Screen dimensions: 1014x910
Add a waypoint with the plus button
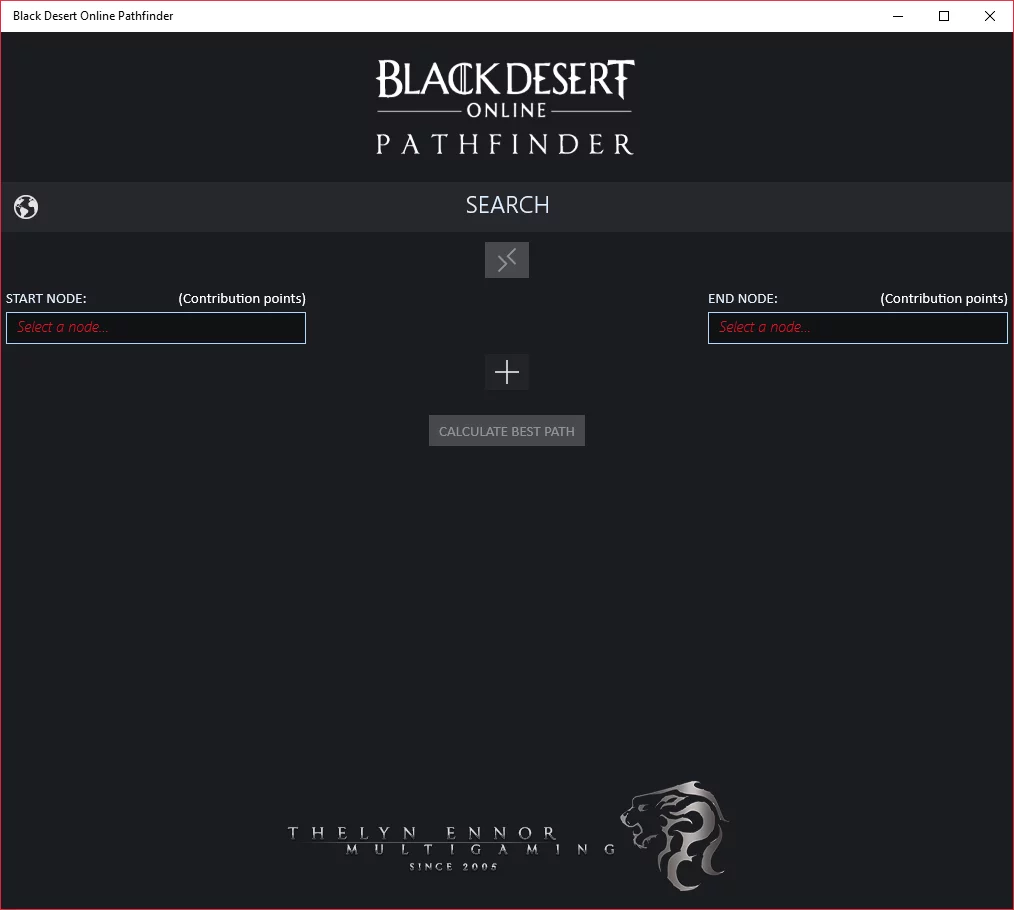point(506,372)
